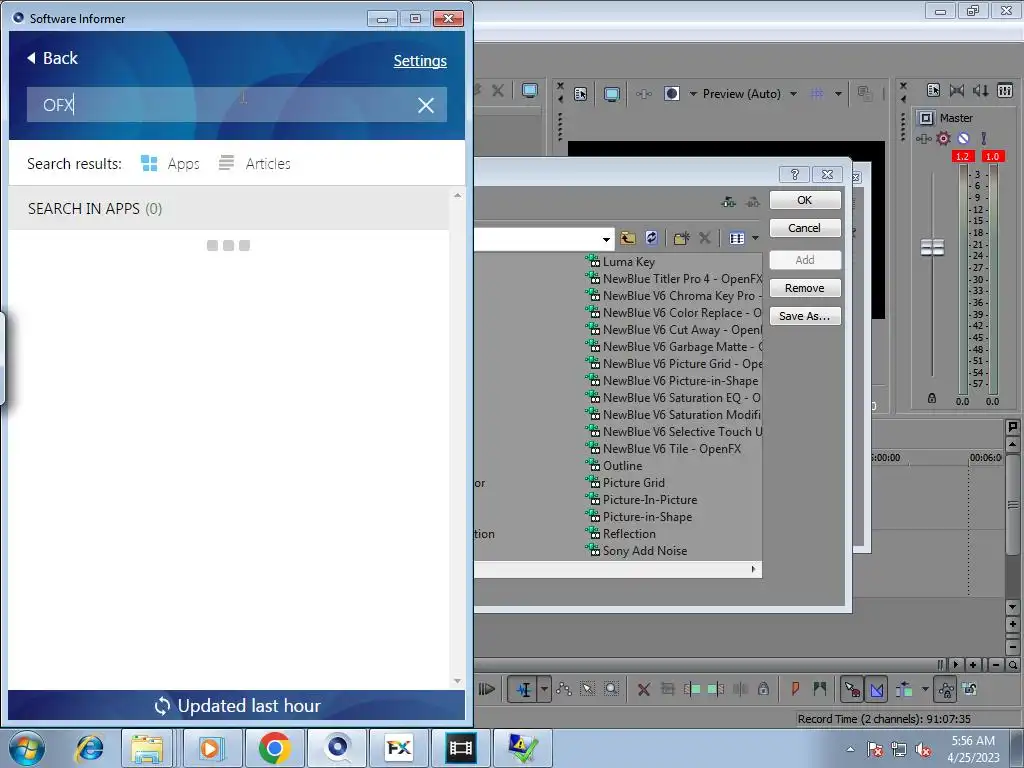Screen dimensions: 1024x768
Task: Select Reflection plug-in
Action: point(629,534)
